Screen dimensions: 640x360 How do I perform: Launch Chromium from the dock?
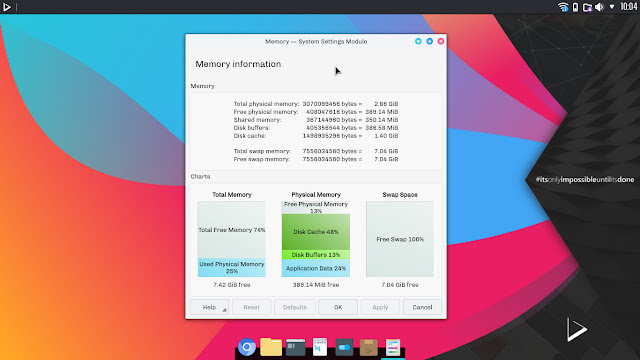(x=247, y=347)
